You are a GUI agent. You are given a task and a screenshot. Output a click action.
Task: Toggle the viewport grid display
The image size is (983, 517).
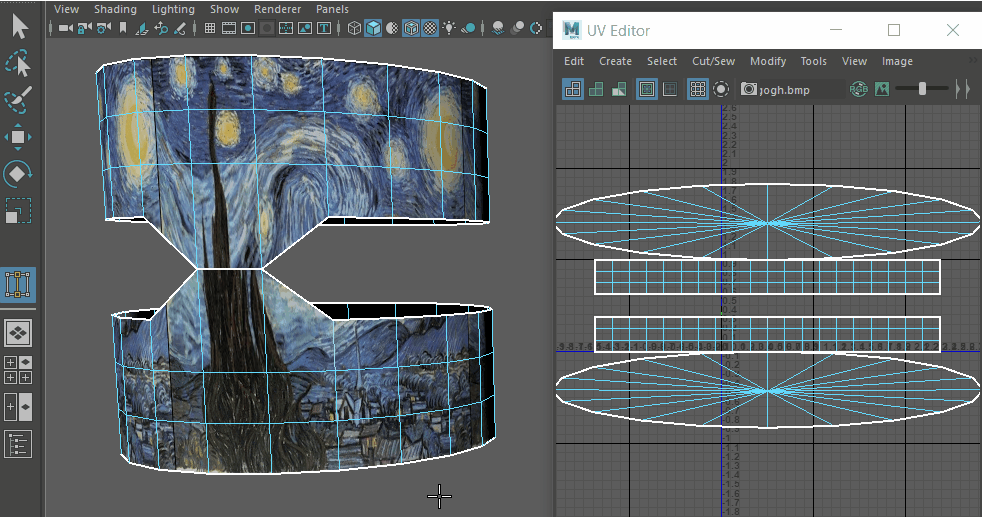click(x=211, y=28)
